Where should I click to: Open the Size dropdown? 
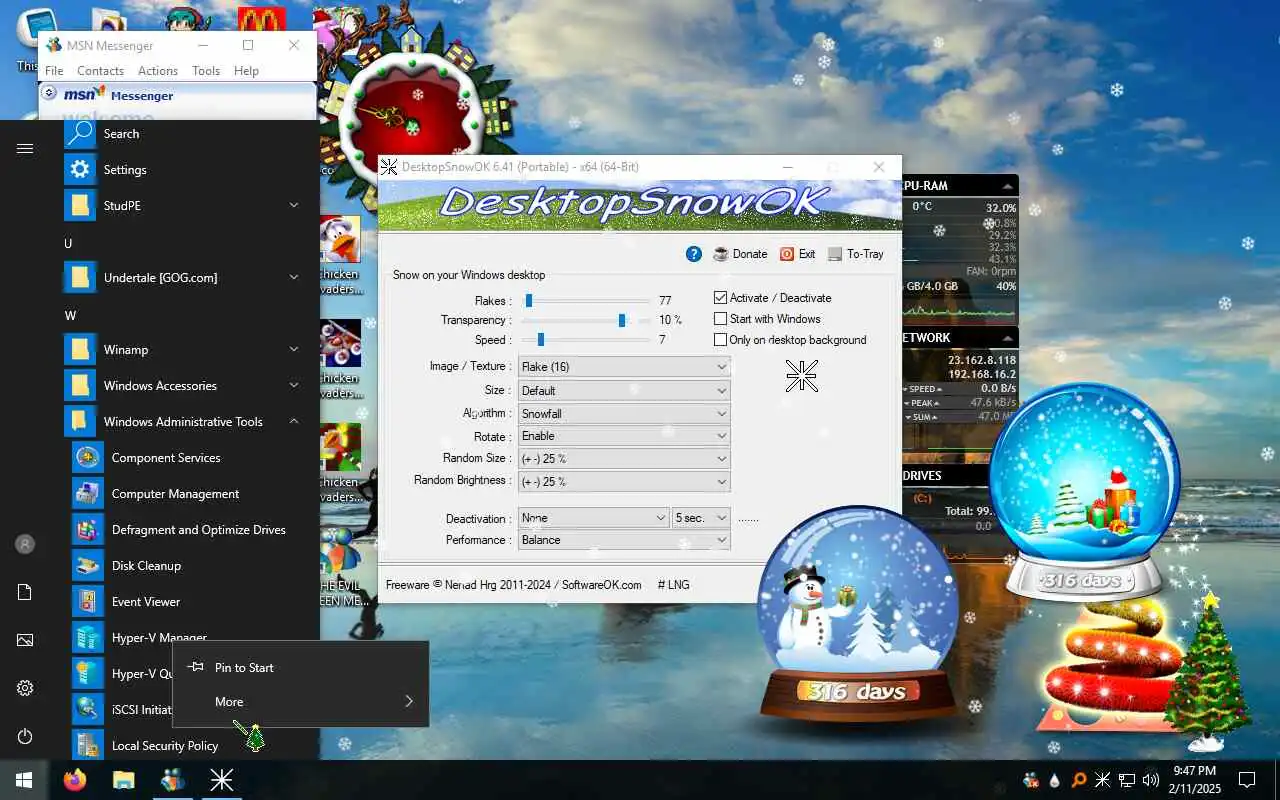click(624, 390)
